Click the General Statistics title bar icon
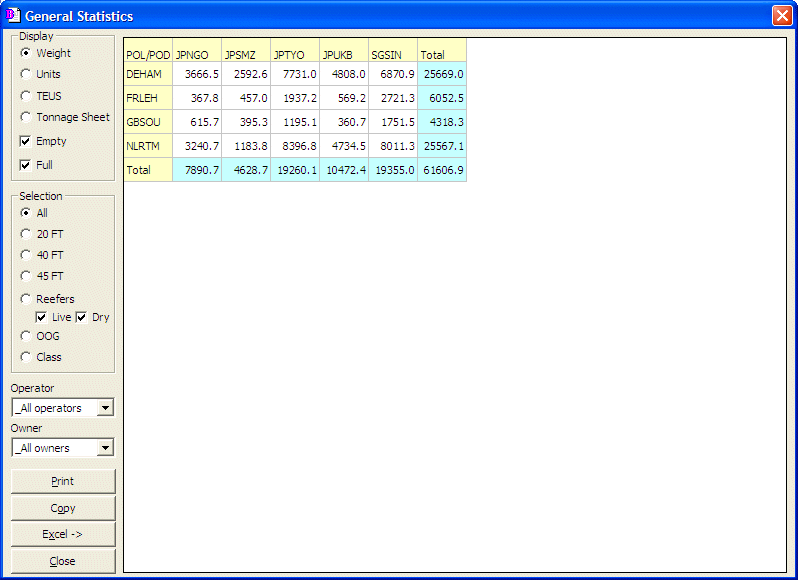Viewport: 798px width, 580px height. (13, 16)
